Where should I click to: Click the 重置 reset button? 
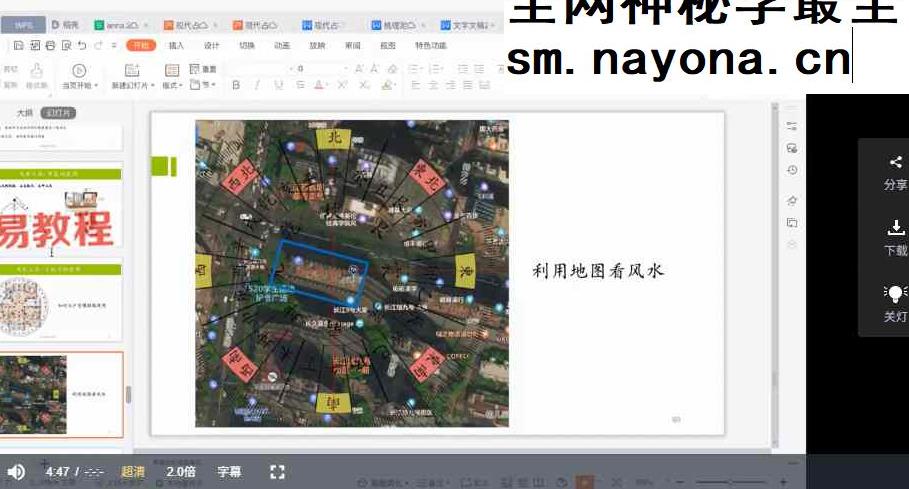click(203, 69)
